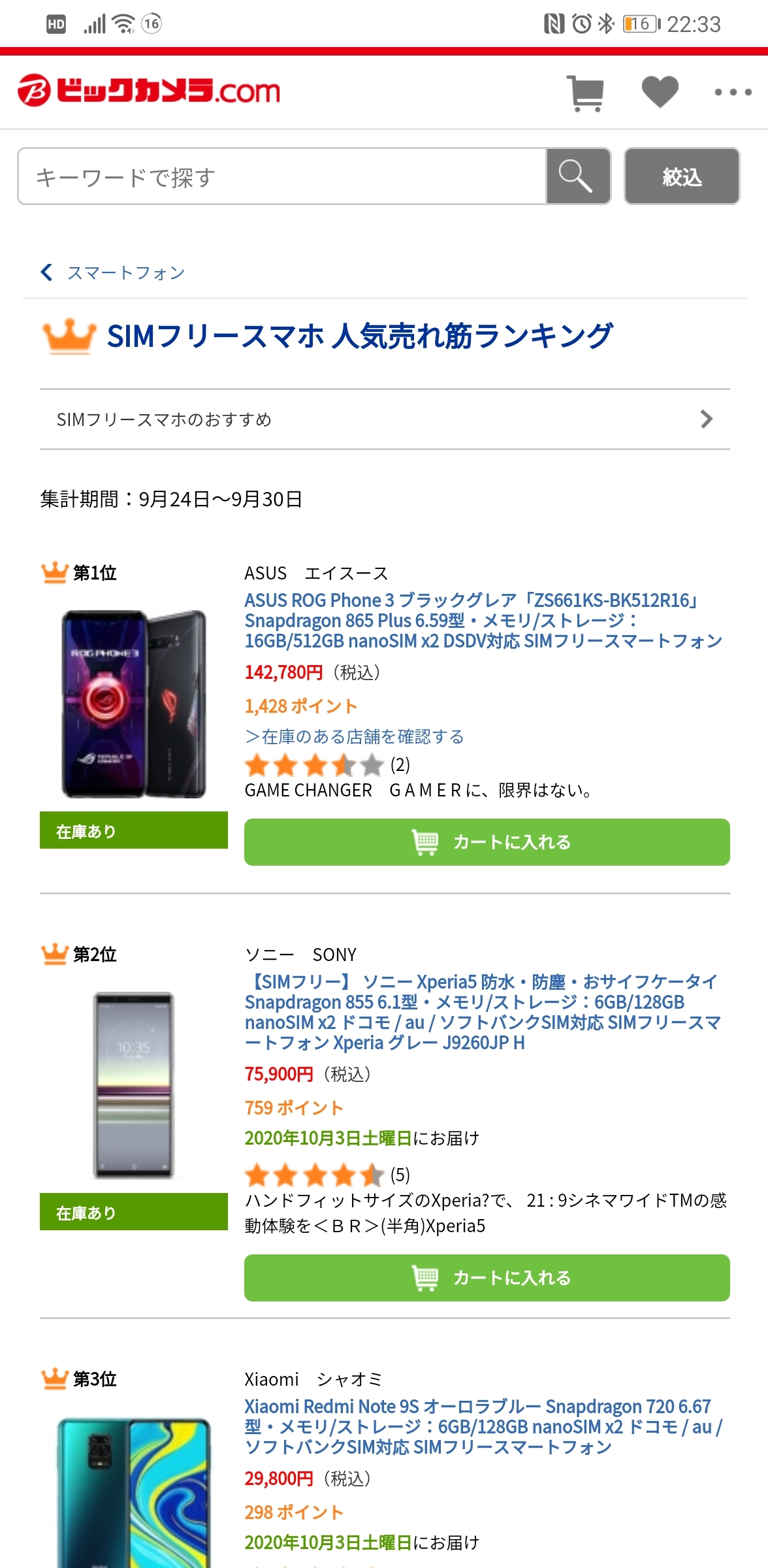Tap the magnifying glass search button
768x1568 pixels.
coord(577,176)
